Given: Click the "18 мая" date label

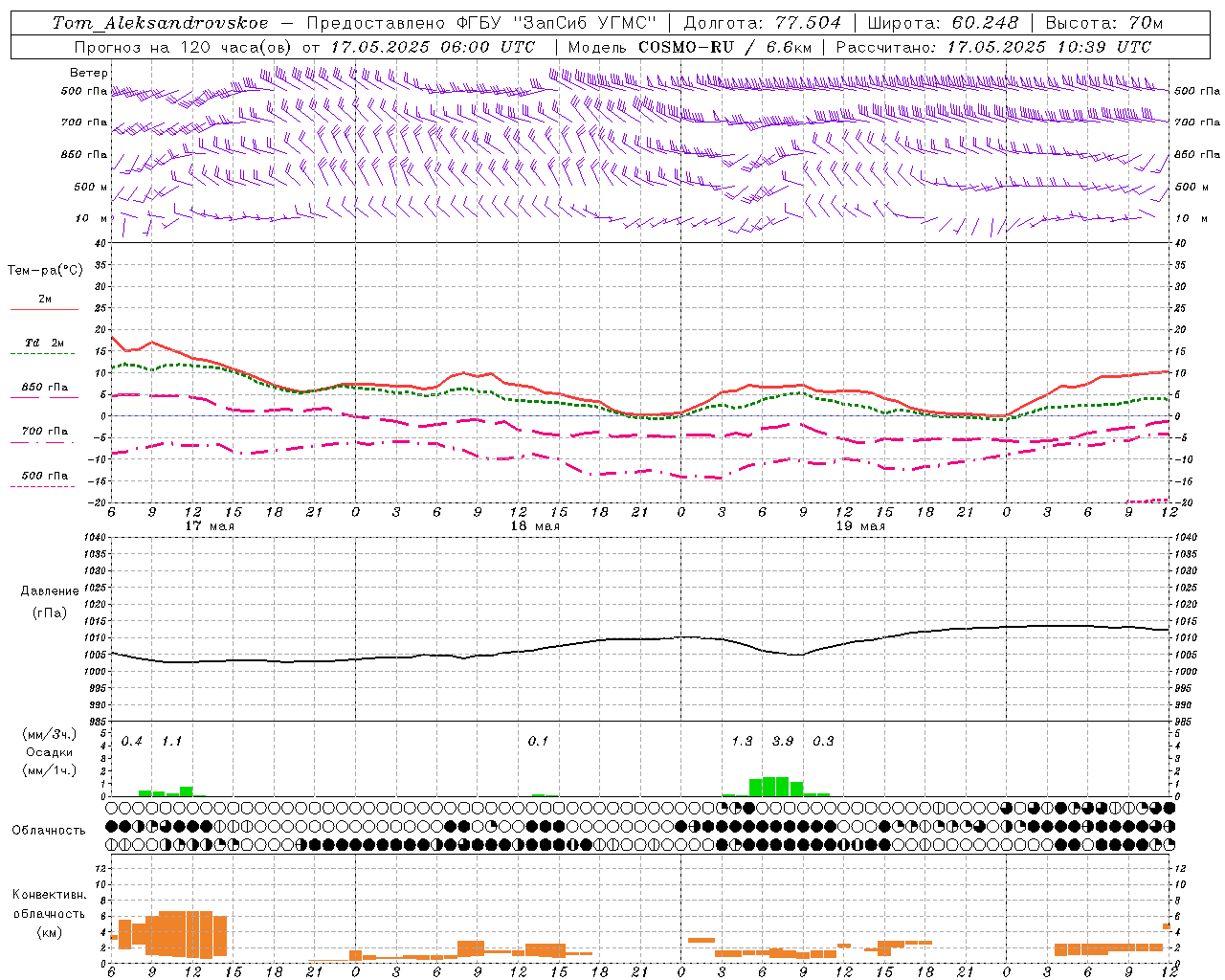Looking at the screenshot, I should [x=535, y=526].
